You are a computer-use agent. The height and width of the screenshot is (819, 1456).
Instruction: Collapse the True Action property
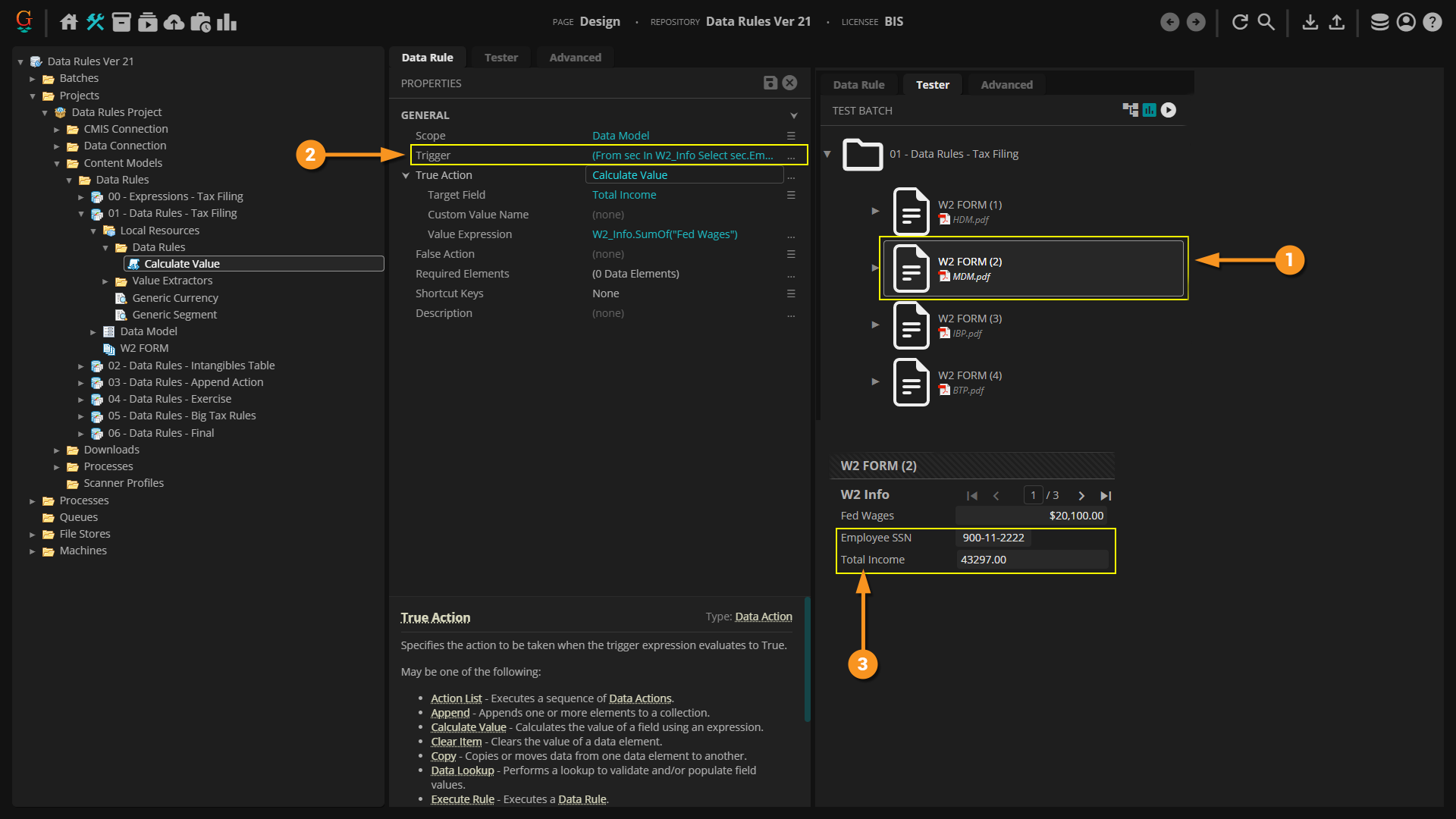[x=406, y=175]
